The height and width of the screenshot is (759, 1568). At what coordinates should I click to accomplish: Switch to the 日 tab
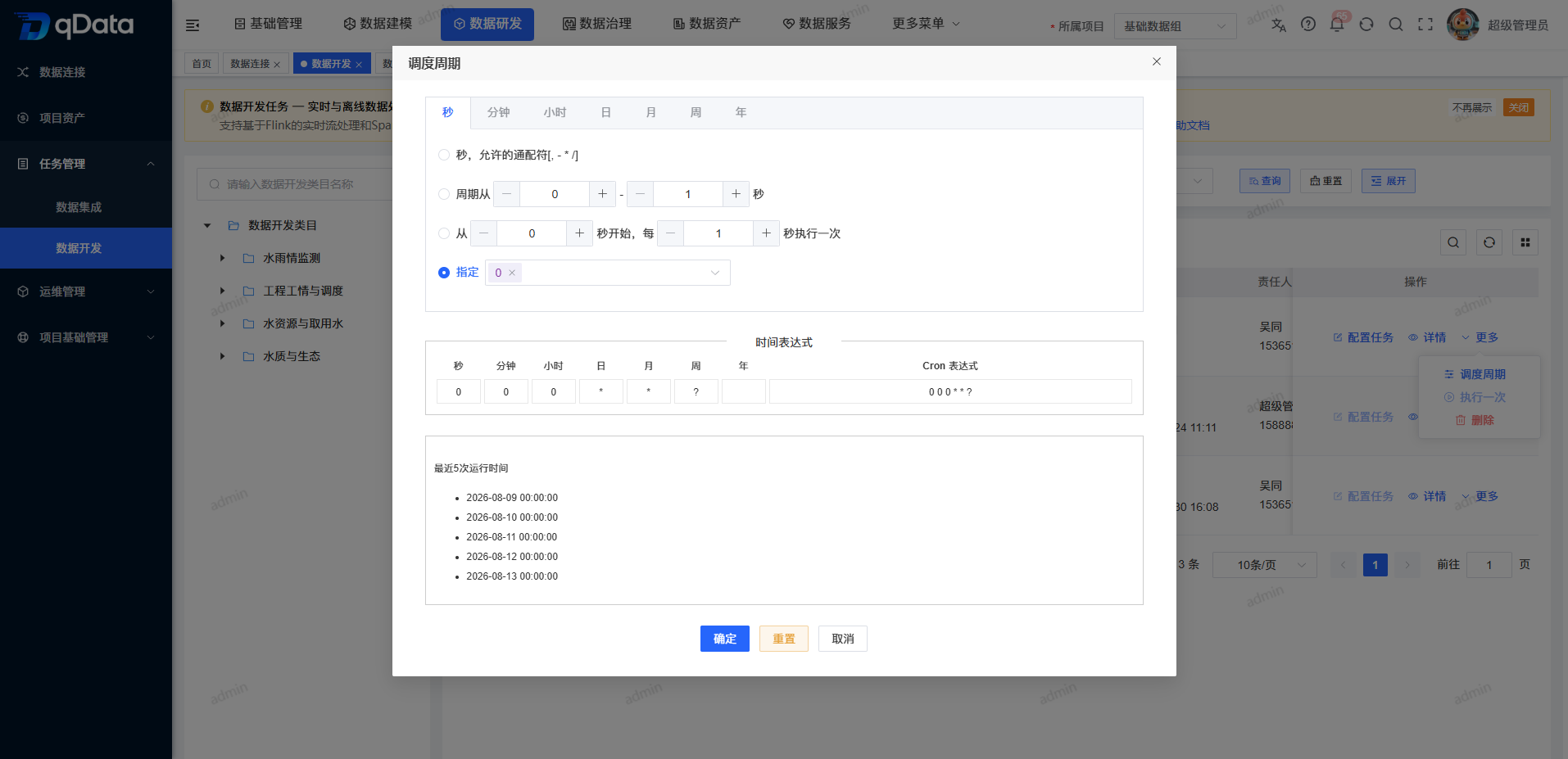point(606,113)
